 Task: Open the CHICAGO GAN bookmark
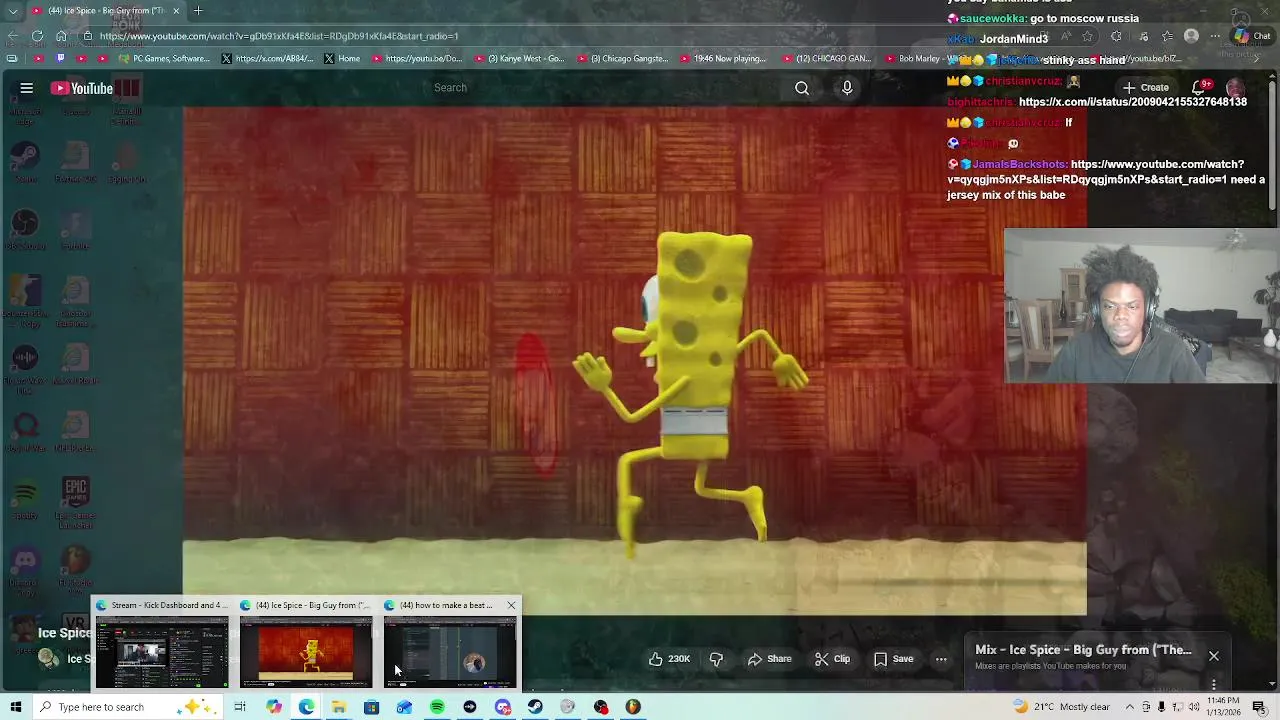826,58
